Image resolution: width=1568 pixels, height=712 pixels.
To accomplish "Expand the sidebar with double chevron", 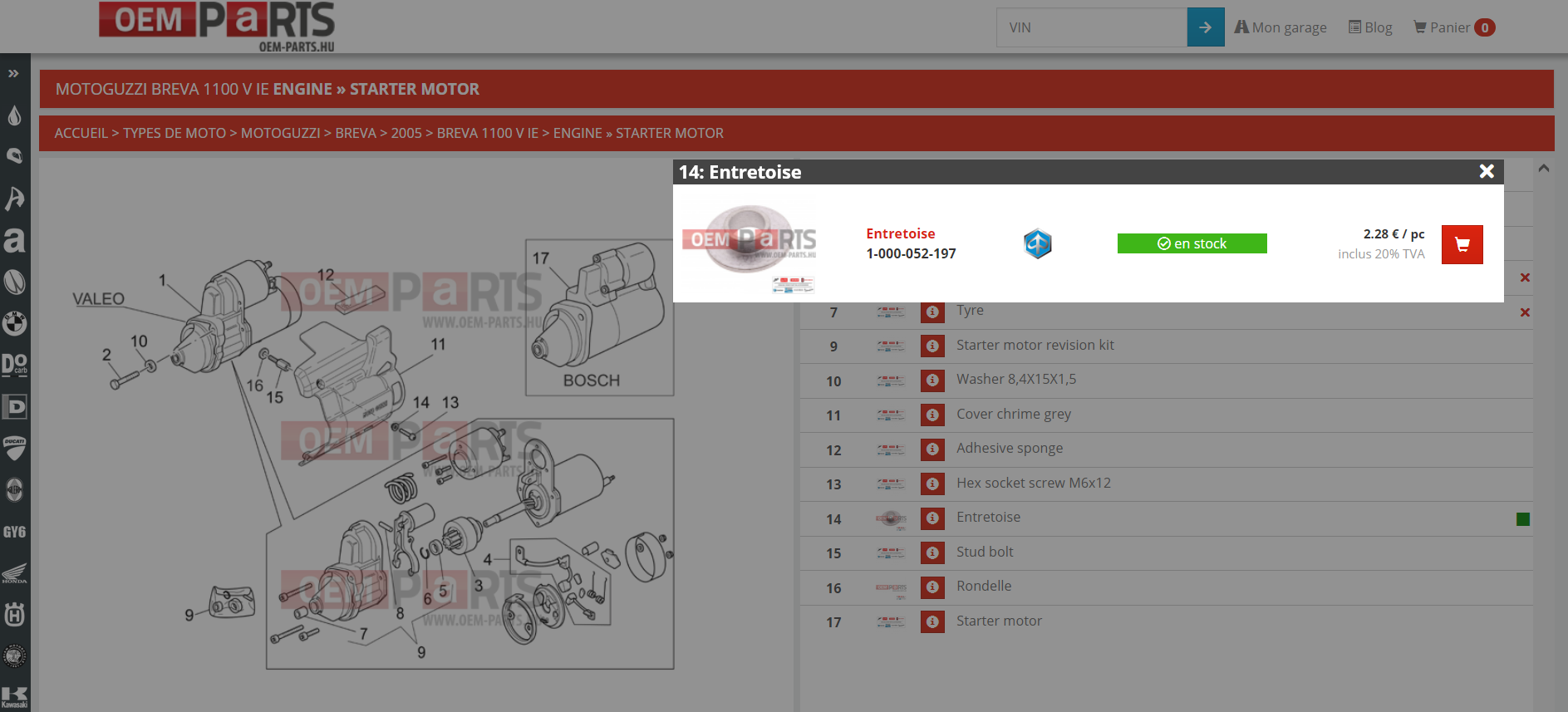I will click(13, 74).
